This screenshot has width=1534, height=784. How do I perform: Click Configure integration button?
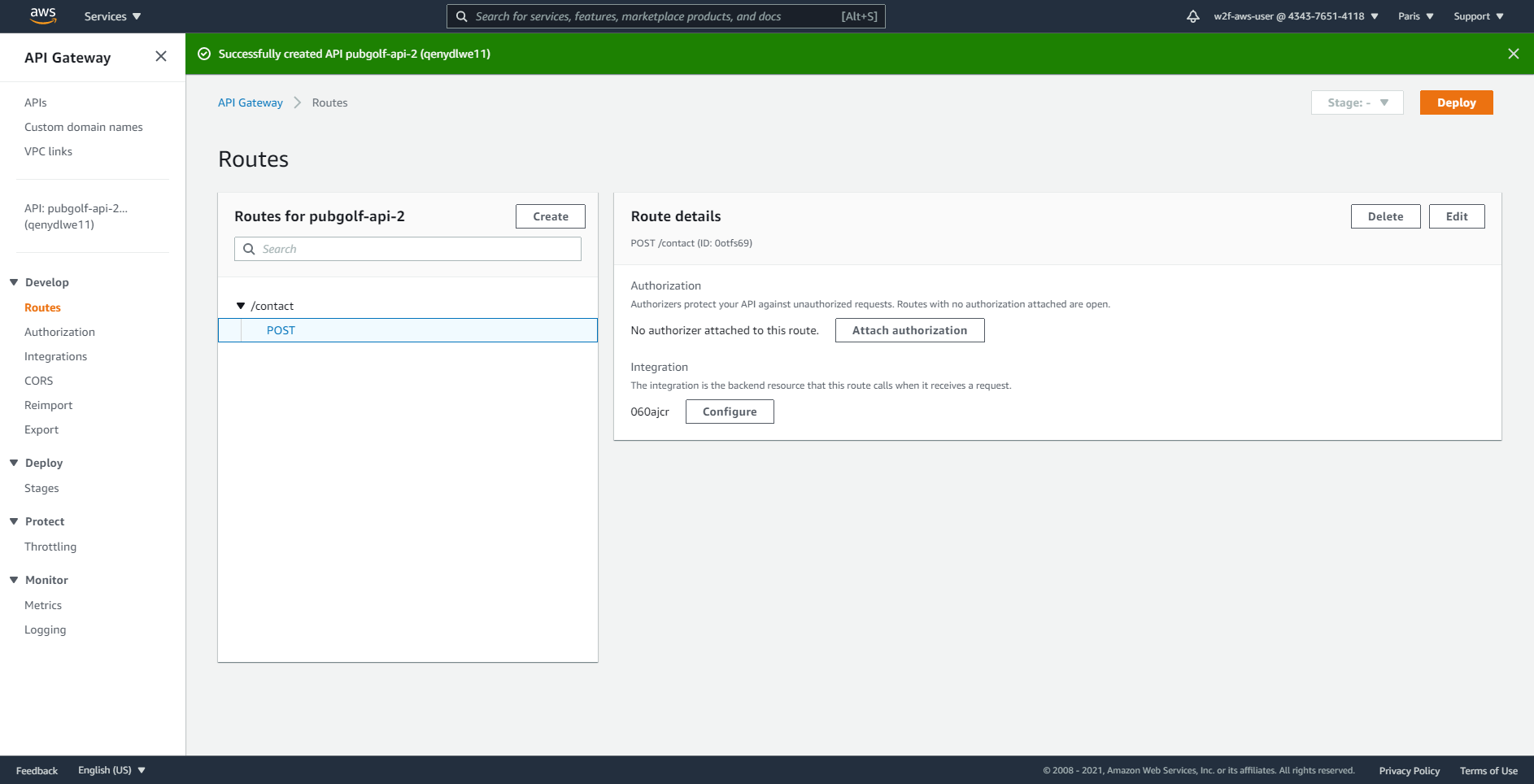coord(730,412)
